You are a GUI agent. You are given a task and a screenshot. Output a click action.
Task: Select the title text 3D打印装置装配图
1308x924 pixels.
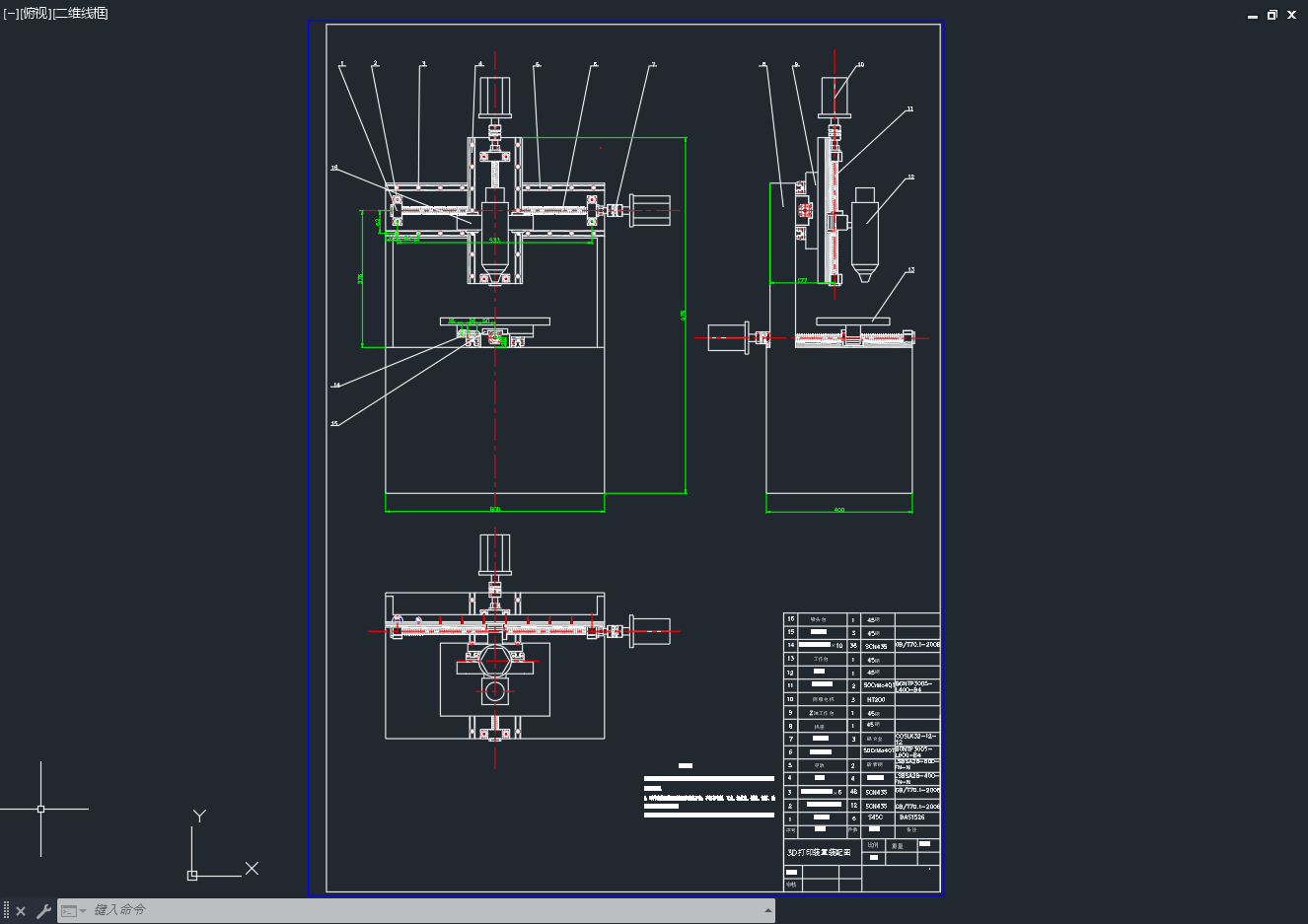(819, 852)
